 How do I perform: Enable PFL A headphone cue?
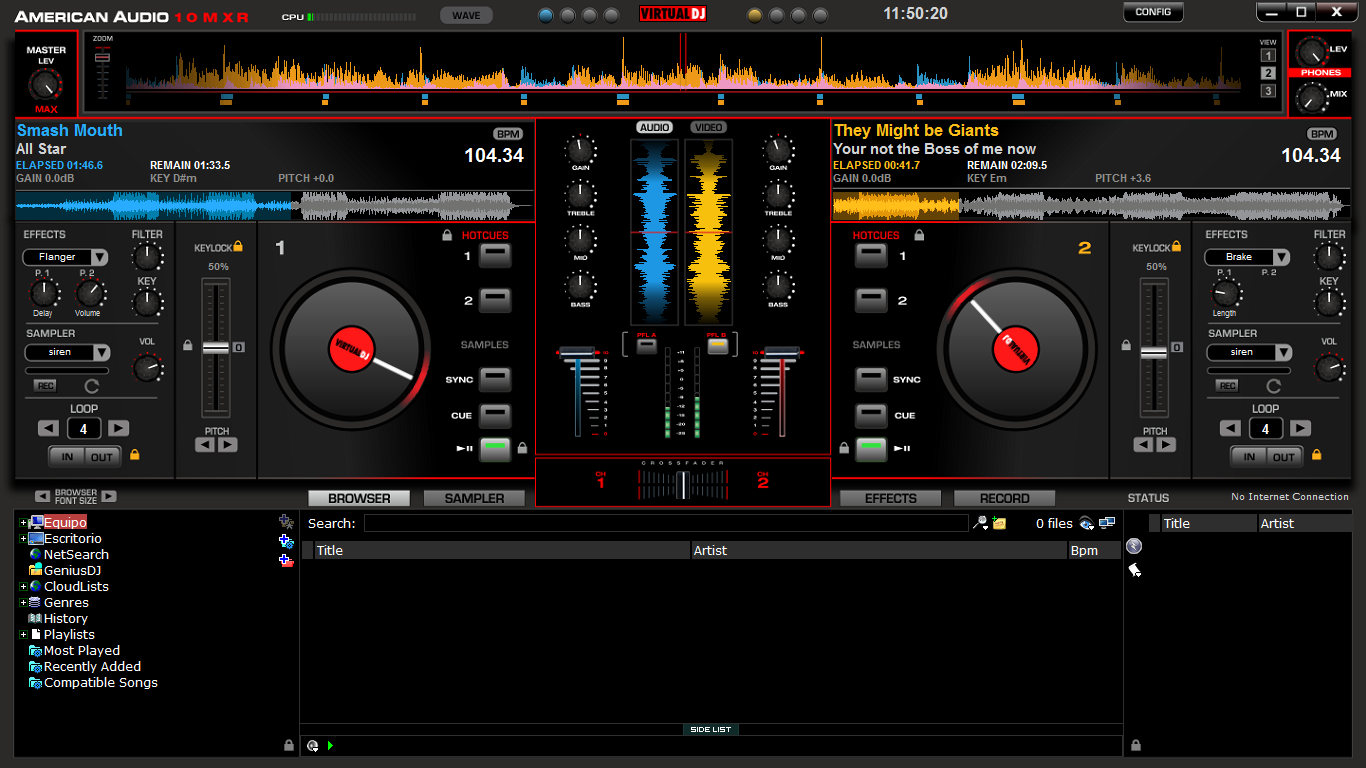coord(647,346)
